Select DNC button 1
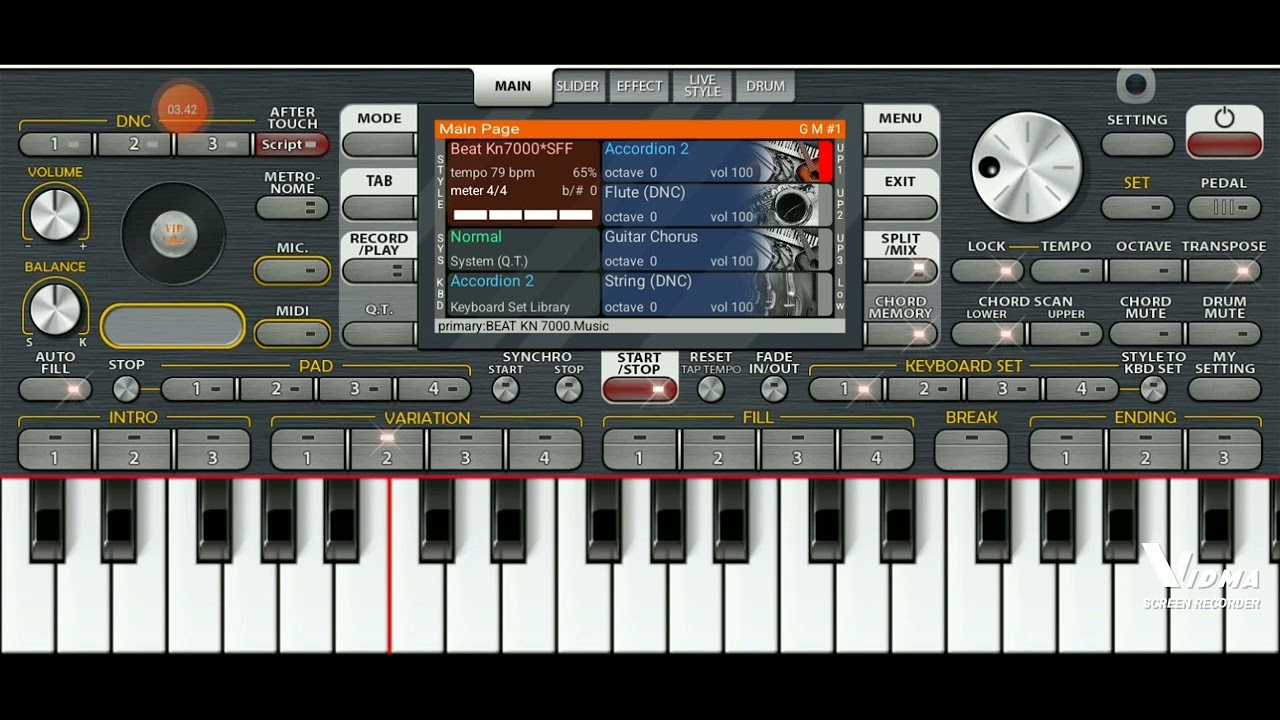The width and height of the screenshot is (1280, 720). pos(56,145)
